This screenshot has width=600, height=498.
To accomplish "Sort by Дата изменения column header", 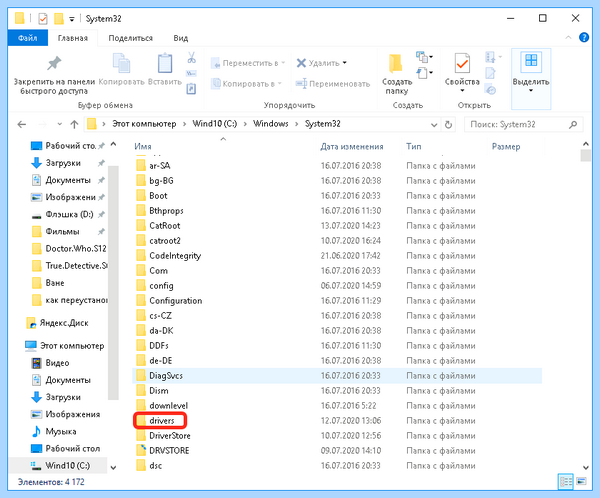I will 352,147.
